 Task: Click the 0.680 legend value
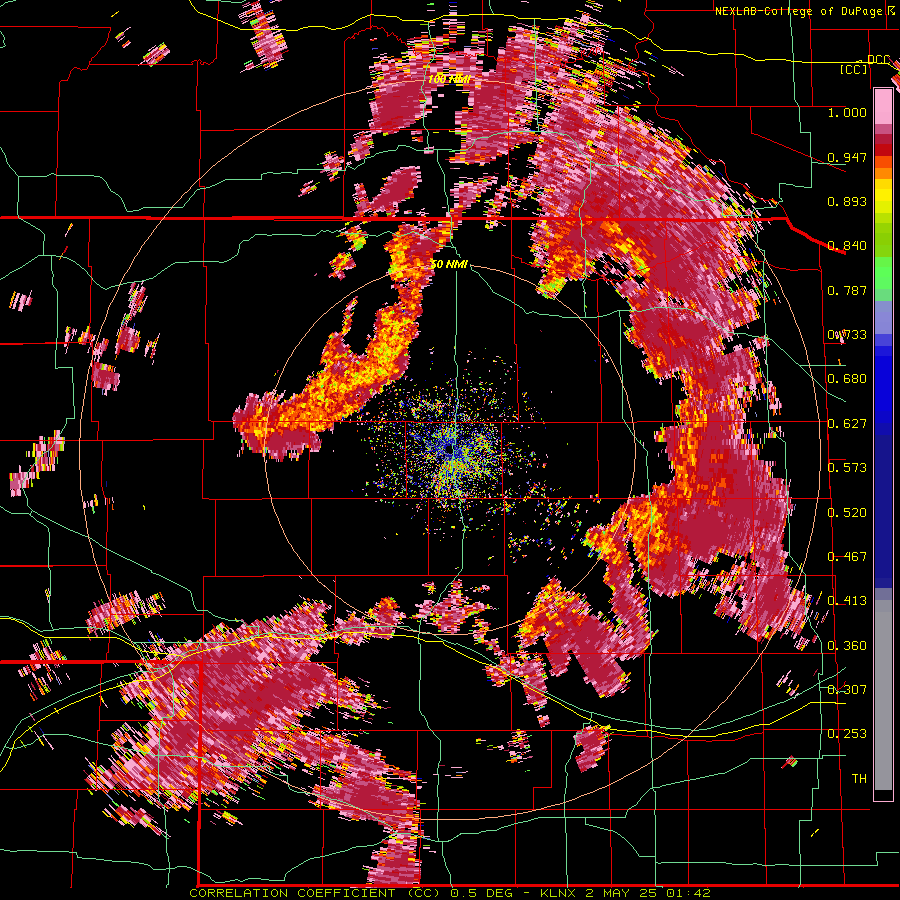point(847,379)
